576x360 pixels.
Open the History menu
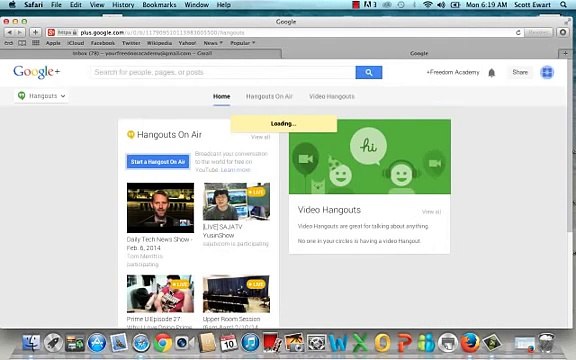click(x=123, y=5)
